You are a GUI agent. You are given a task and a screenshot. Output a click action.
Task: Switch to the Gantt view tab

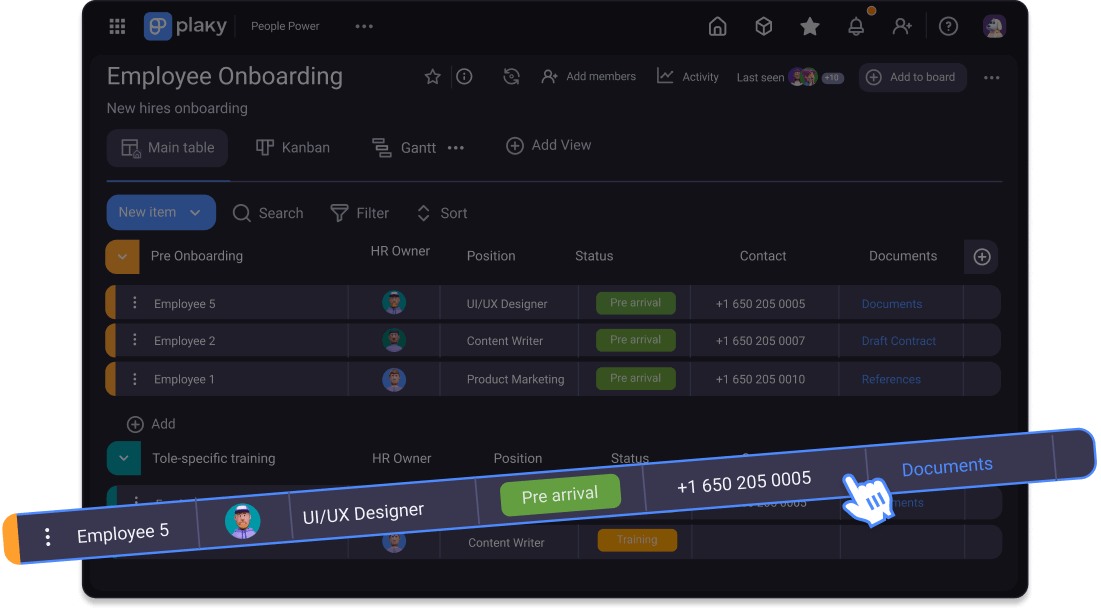404,147
